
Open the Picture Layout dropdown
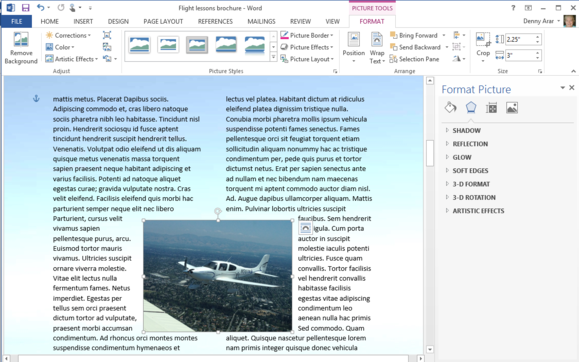point(307,59)
